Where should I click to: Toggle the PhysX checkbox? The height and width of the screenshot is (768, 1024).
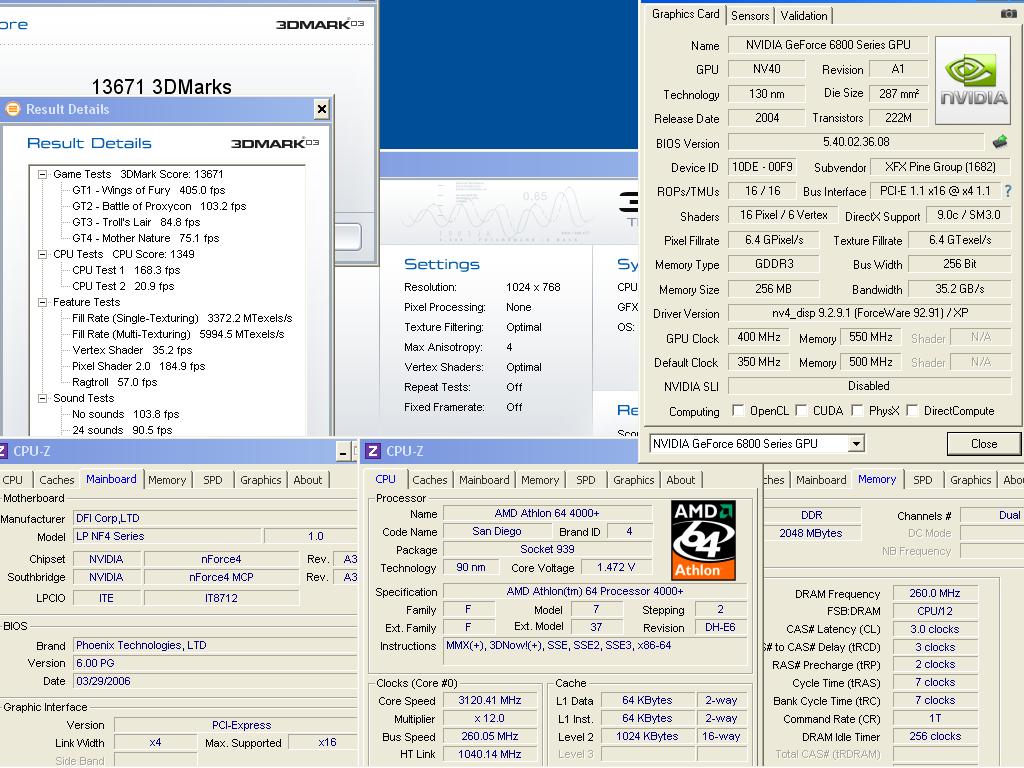857,410
